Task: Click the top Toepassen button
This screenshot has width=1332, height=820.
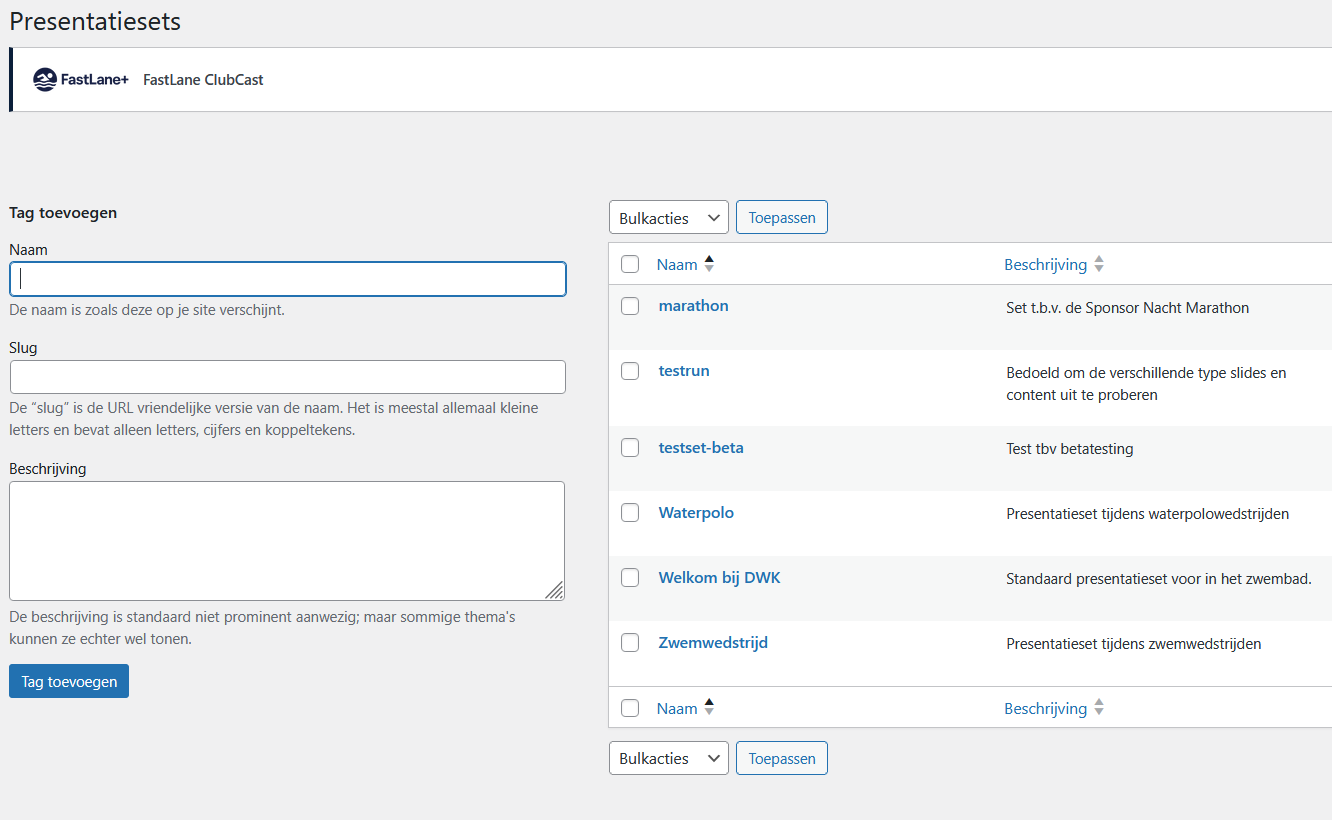Action: click(781, 218)
